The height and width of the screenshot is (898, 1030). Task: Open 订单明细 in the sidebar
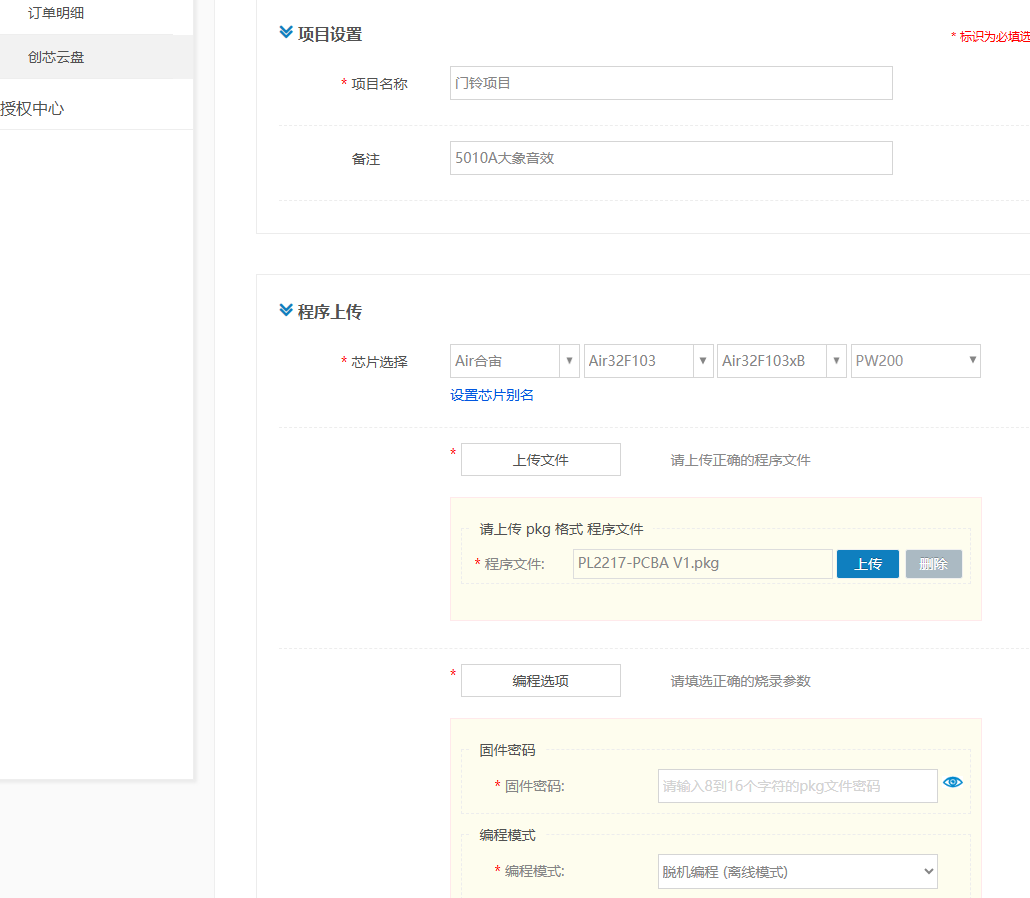56,13
